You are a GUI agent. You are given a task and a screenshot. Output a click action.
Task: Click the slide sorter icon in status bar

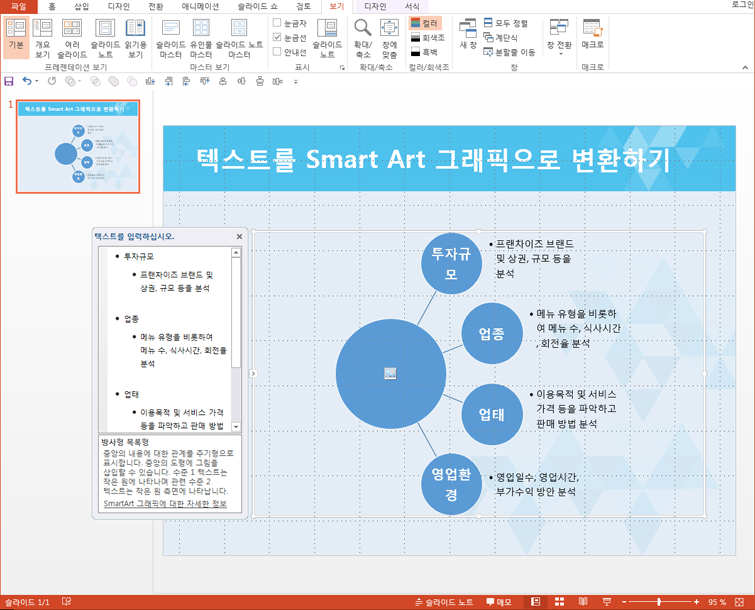(559, 602)
